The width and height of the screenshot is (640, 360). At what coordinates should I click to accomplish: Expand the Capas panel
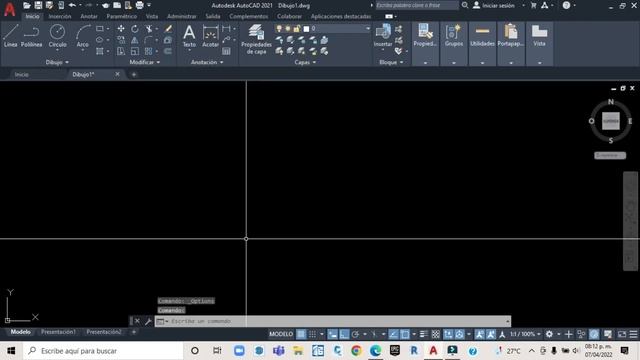(x=305, y=62)
